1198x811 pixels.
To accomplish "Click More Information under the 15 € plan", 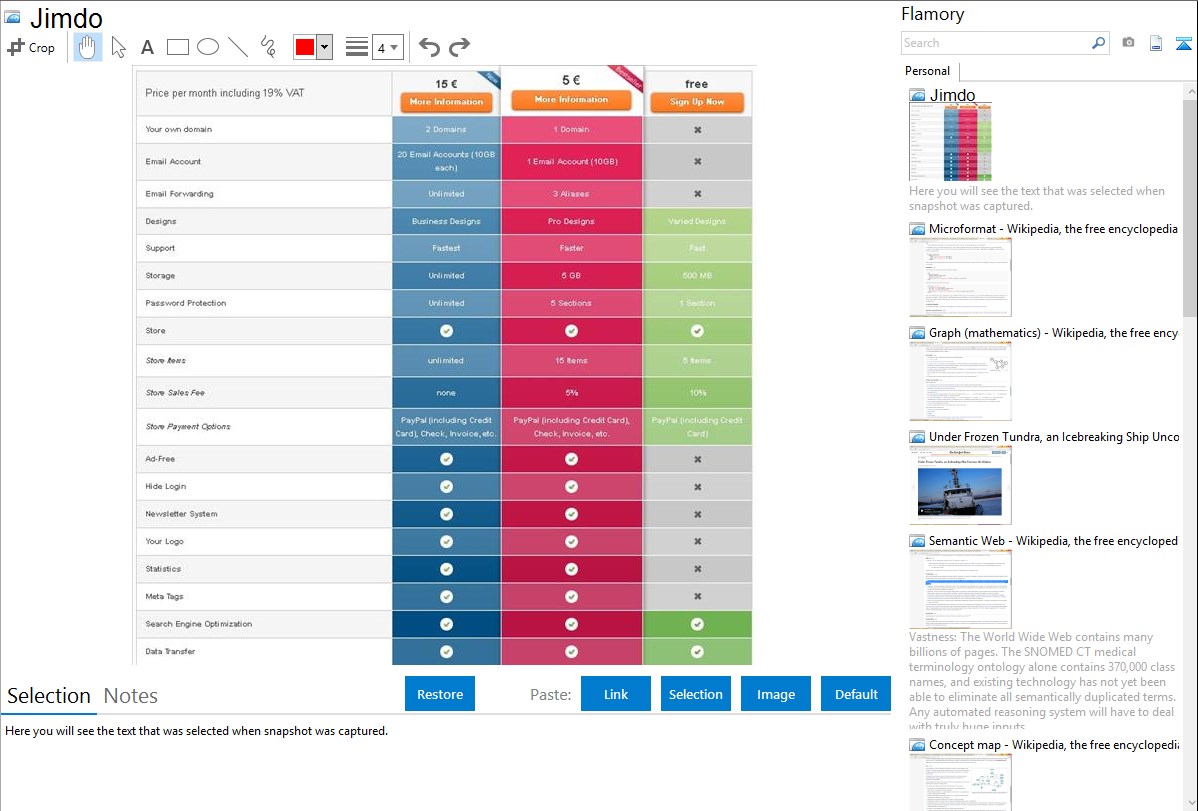I will coord(446,102).
